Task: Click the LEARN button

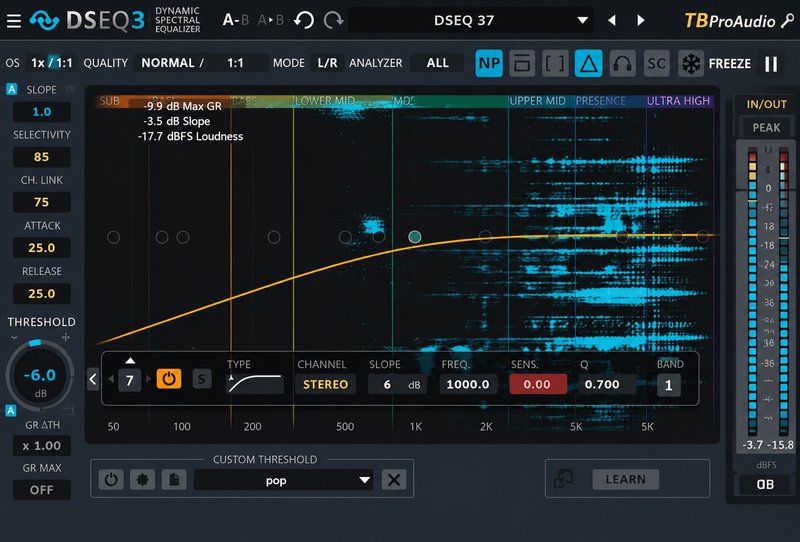Action: (x=626, y=479)
